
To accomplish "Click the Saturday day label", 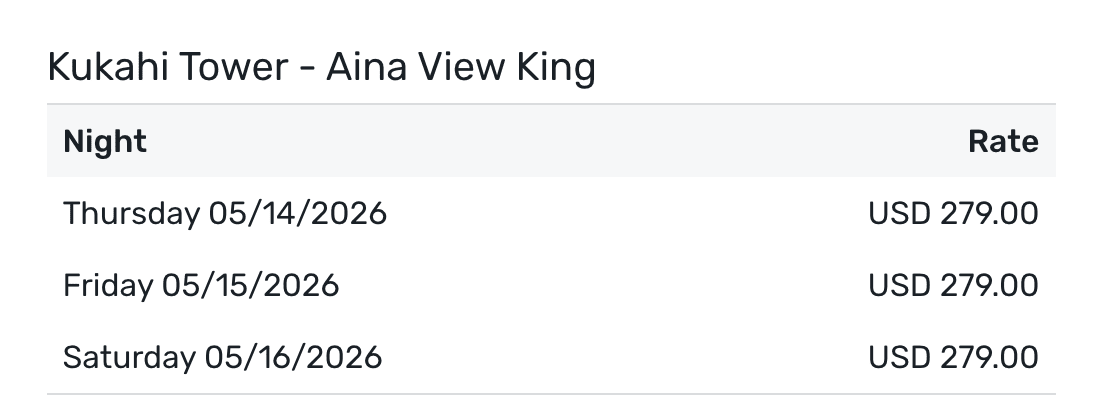I will pos(129,358).
